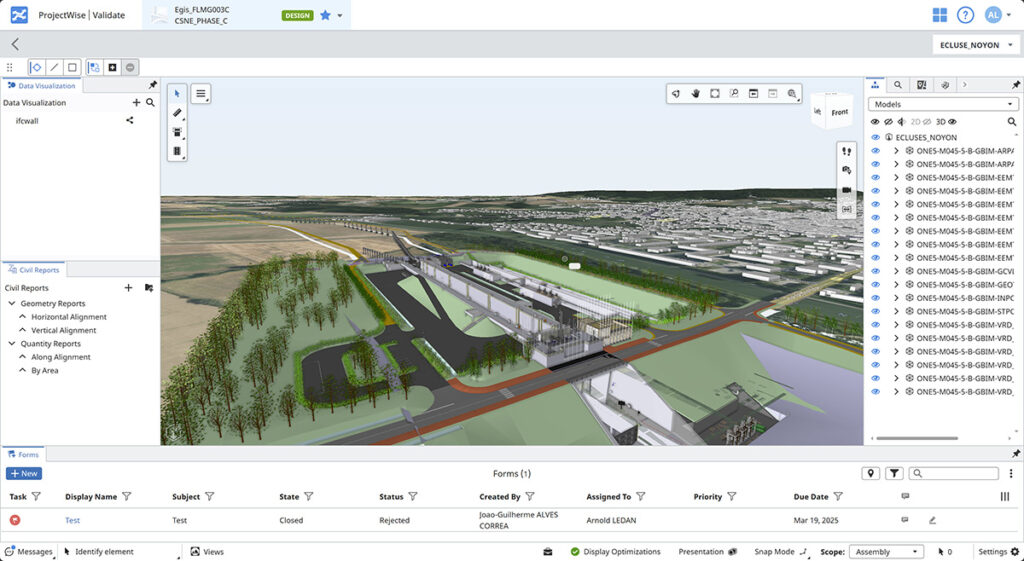
Task: Click the edit pencil on Test form
Action: coord(932,520)
